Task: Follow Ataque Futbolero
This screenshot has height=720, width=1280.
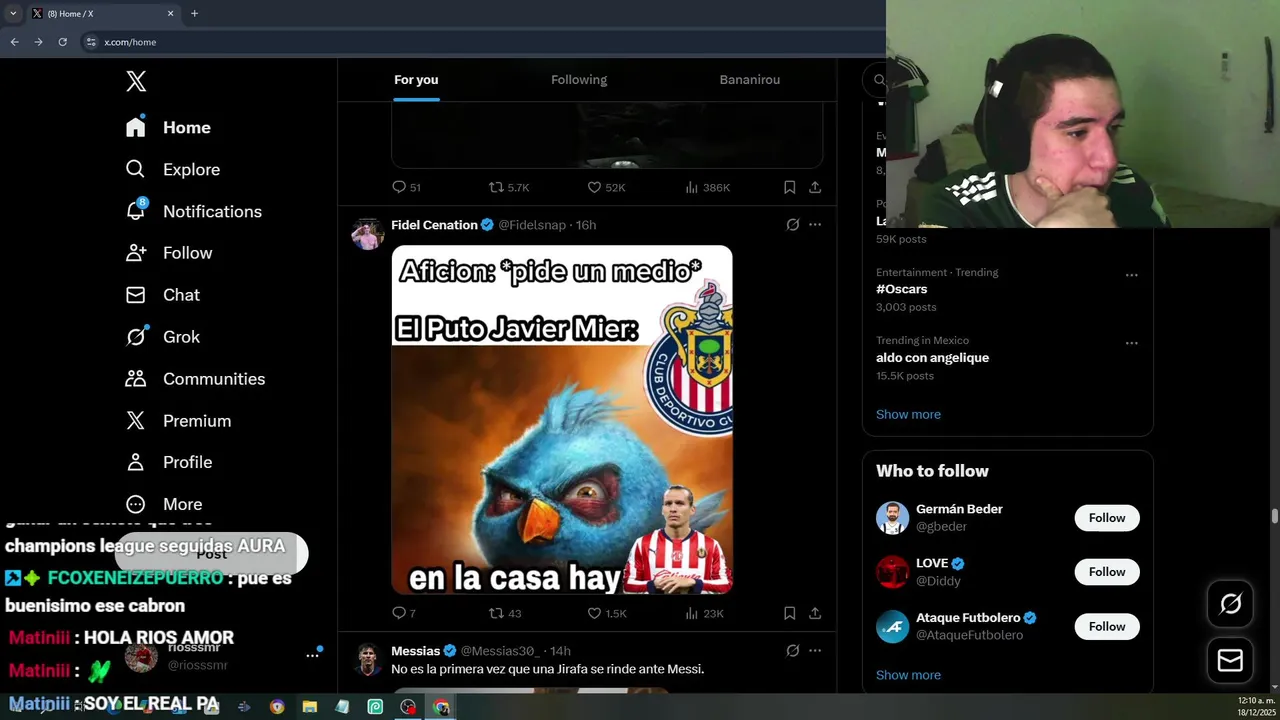Action: [x=1106, y=626]
